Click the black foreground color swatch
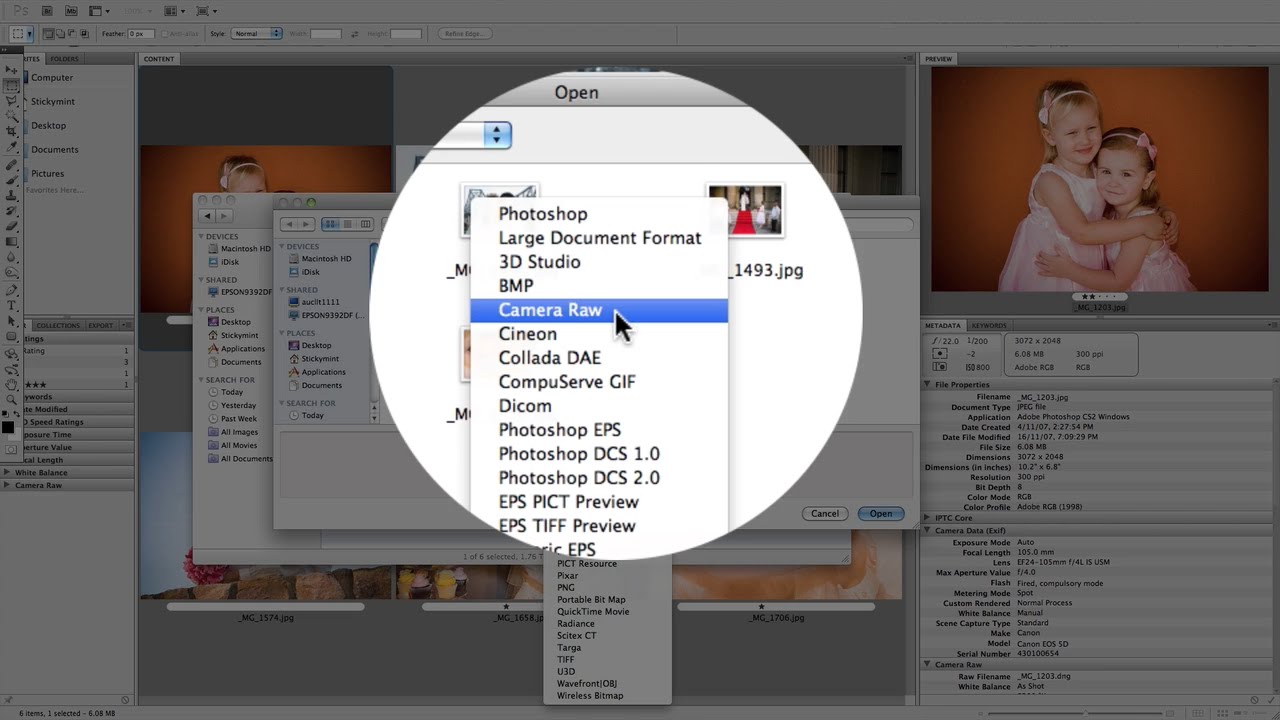The width and height of the screenshot is (1280, 720). (x=7, y=427)
